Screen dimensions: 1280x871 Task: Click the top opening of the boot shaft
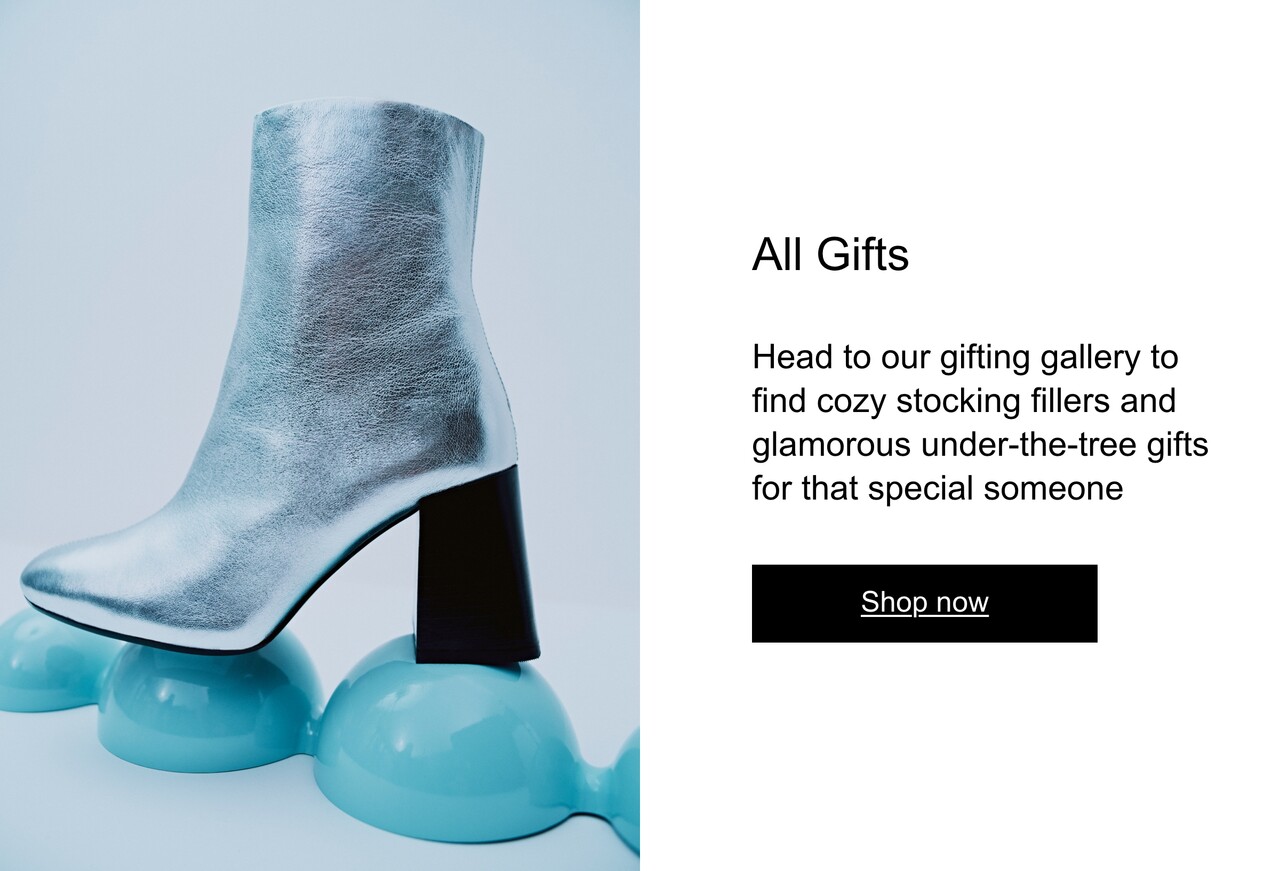coord(368,112)
